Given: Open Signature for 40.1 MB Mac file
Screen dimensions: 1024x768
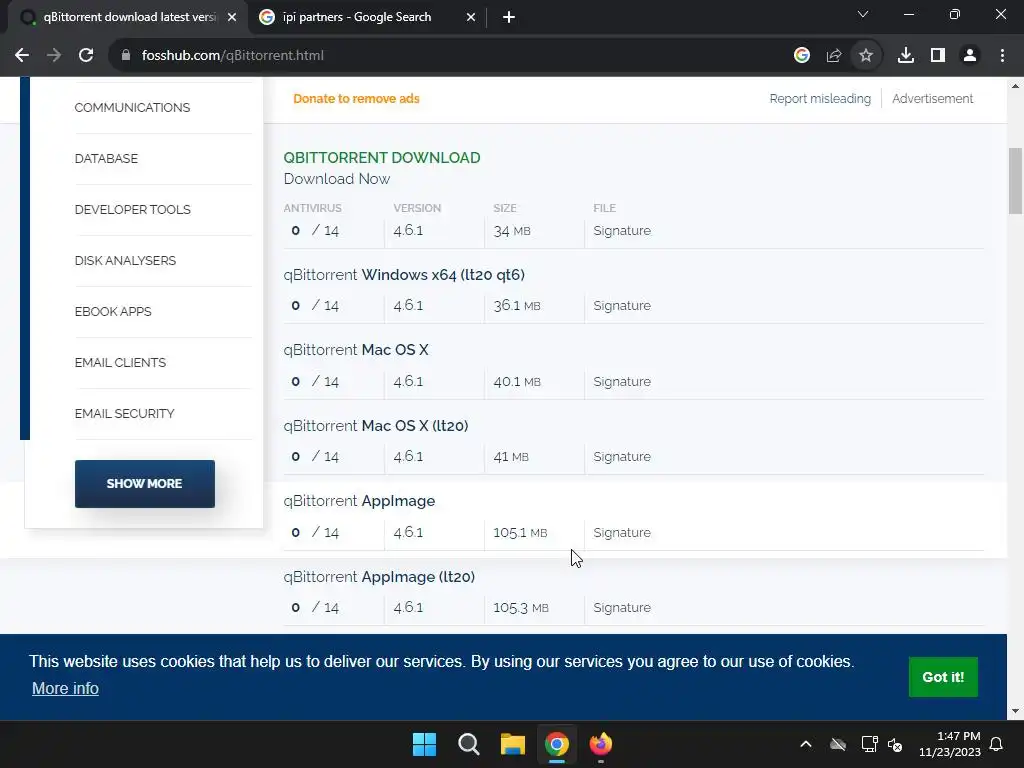Looking at the screenshot, I should tap(622, 381).
